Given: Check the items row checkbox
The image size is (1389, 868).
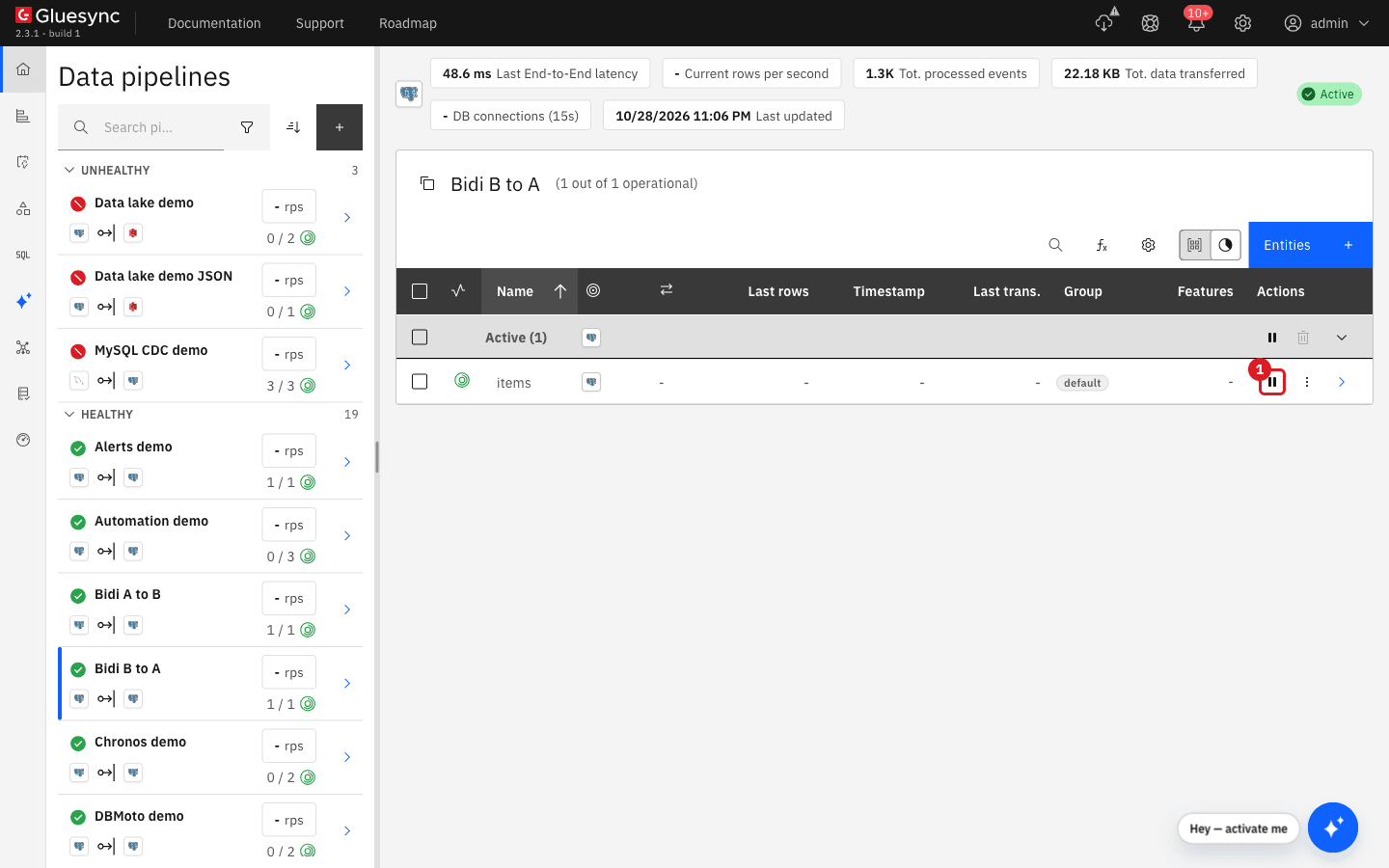Looking at the screenshot, I should pyautogui.click(x=420, y=382).
